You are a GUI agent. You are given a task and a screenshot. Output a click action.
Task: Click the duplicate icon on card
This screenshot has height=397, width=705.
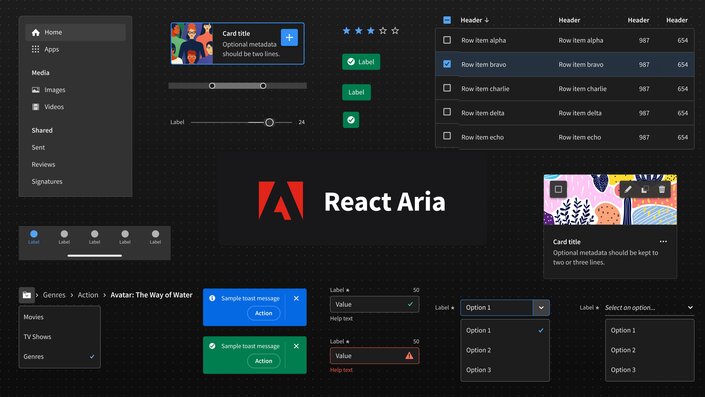click(x=644, y=189)
